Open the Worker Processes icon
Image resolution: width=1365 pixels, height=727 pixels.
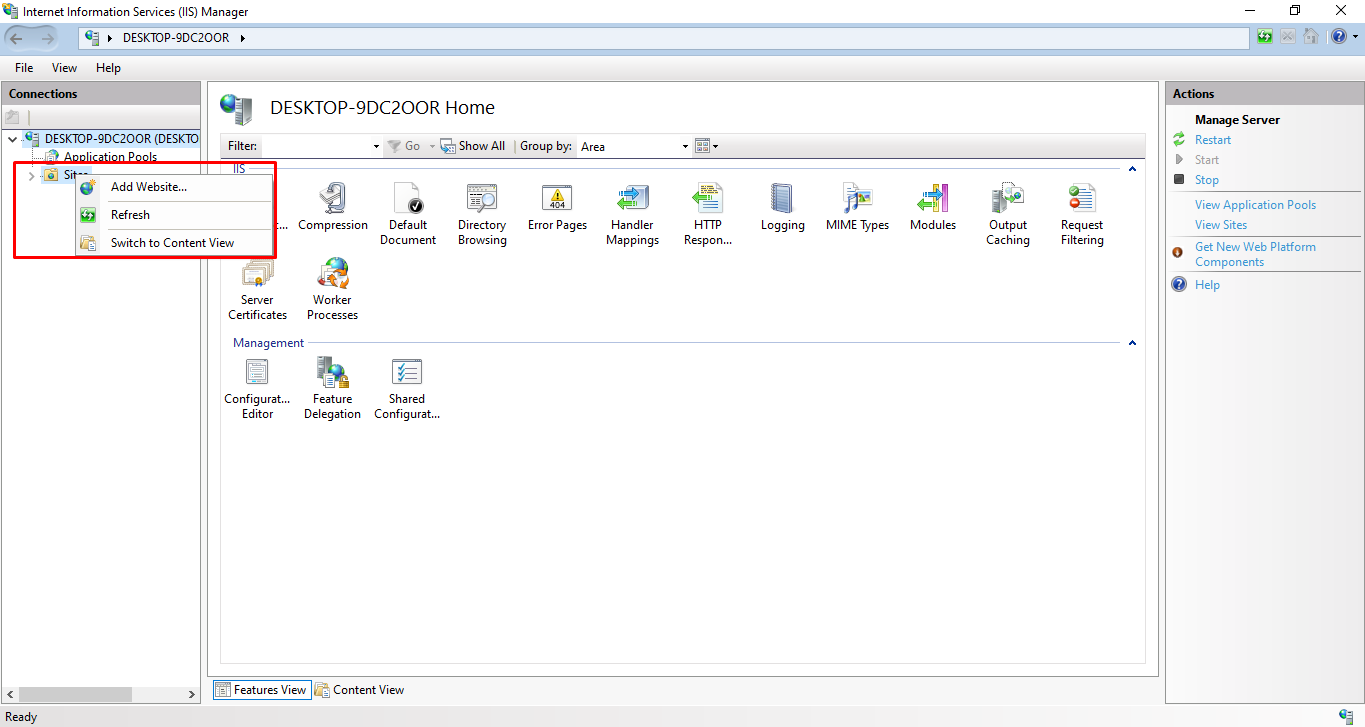(332, 275)
